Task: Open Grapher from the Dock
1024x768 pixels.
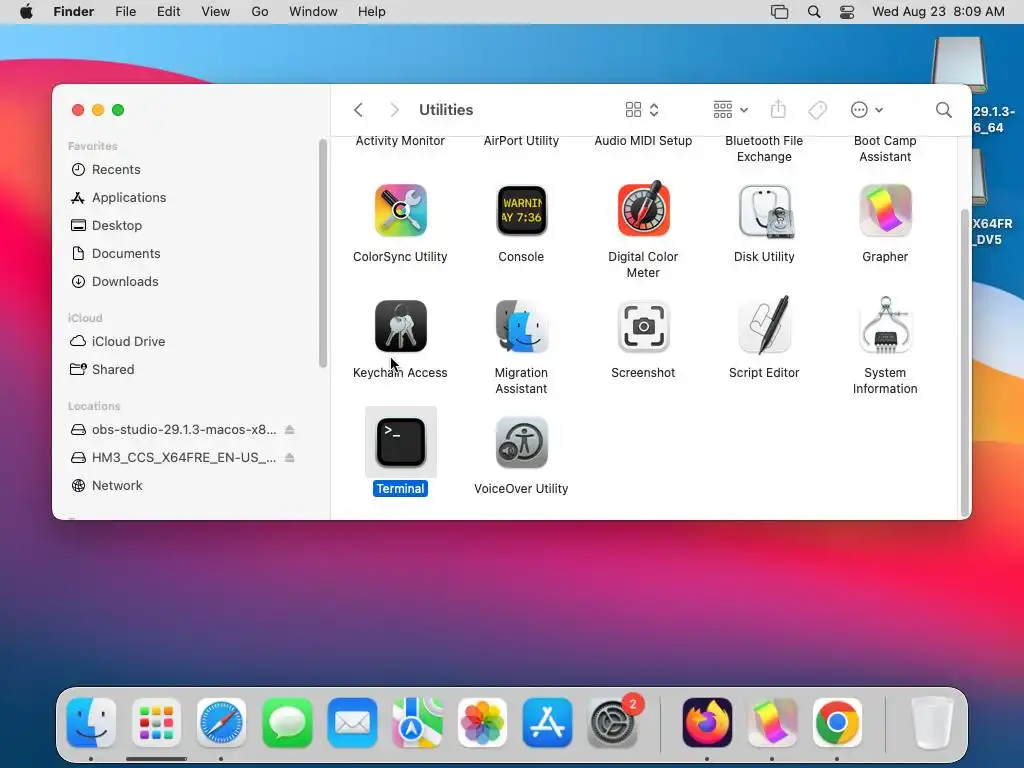Action: point(773,723)
